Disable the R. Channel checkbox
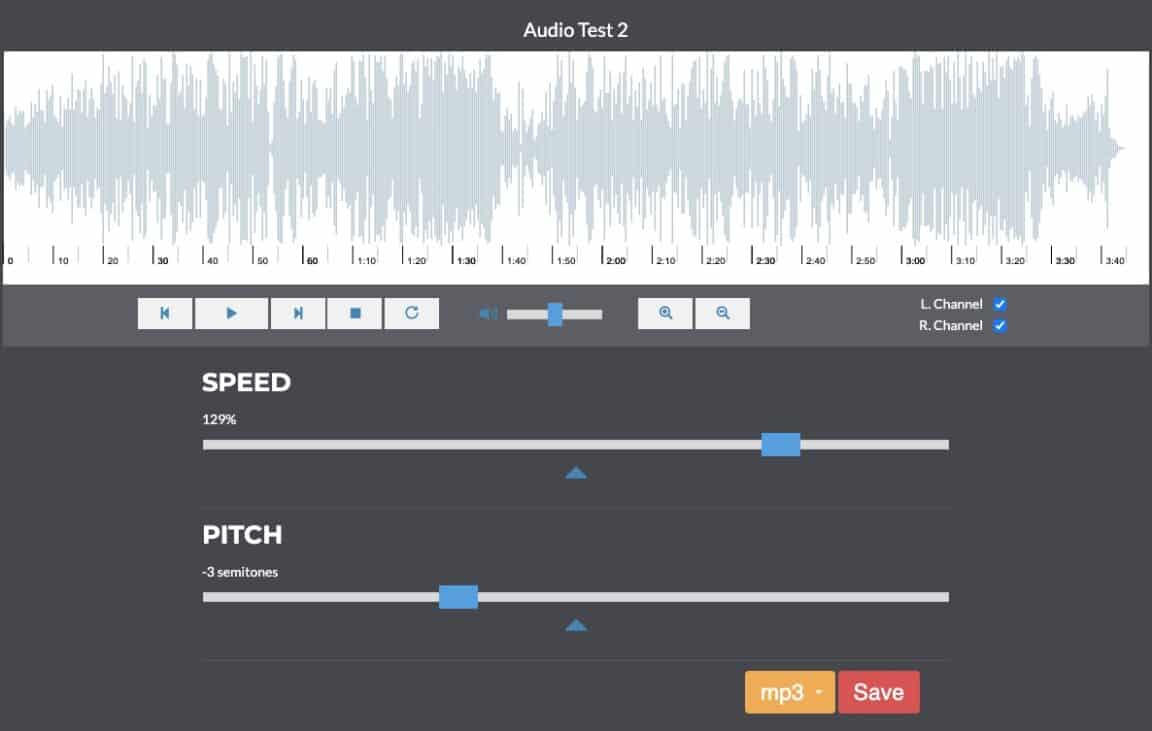 coord(1000,326)
